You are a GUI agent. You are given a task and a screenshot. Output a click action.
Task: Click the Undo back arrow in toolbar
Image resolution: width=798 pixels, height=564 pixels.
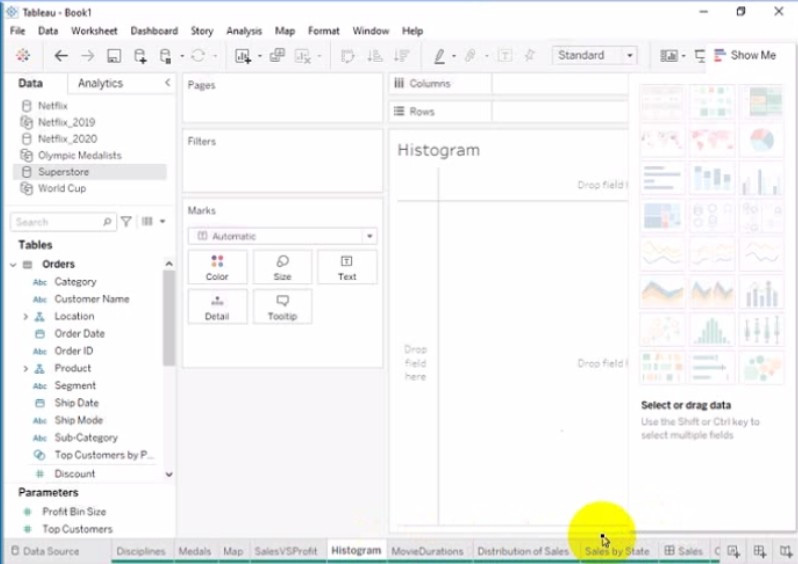click(x=62, y=56)
